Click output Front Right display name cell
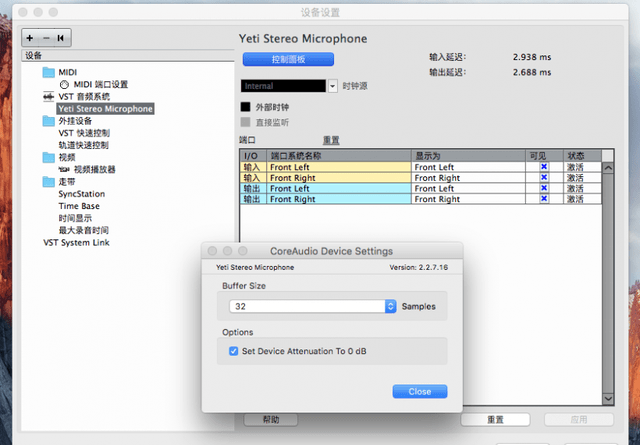Image resolution: width=640 pixels, height=445 pixels. click(469, 199)
